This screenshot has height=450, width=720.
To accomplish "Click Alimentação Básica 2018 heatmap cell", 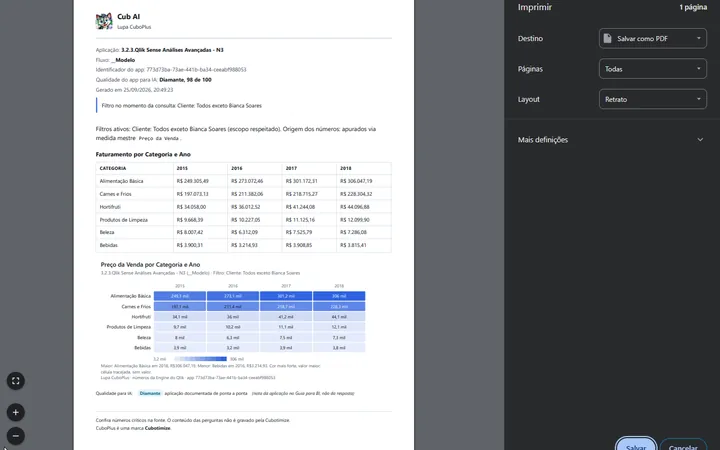I will tap(339, 296).
